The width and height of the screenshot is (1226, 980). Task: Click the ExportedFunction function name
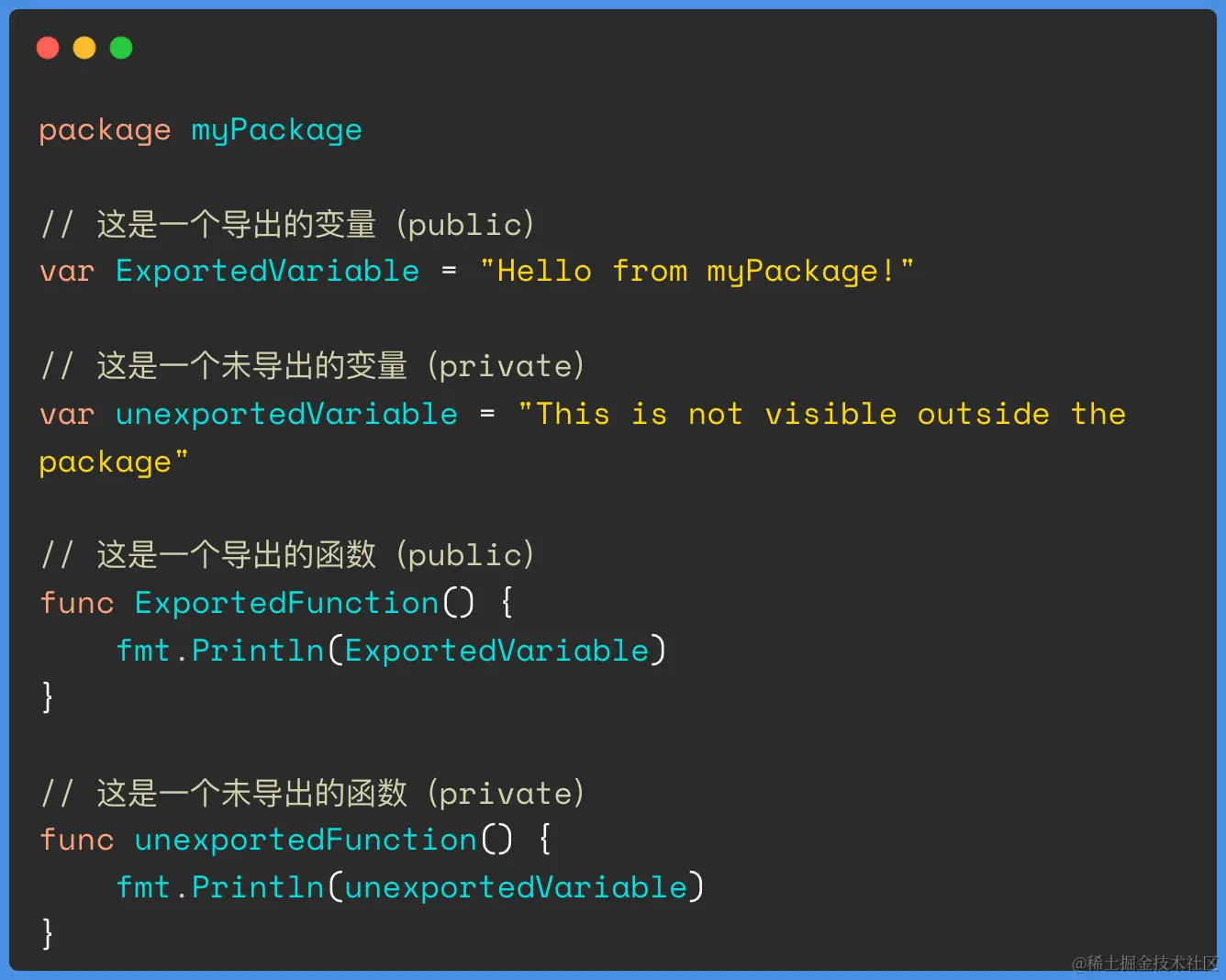286,603
